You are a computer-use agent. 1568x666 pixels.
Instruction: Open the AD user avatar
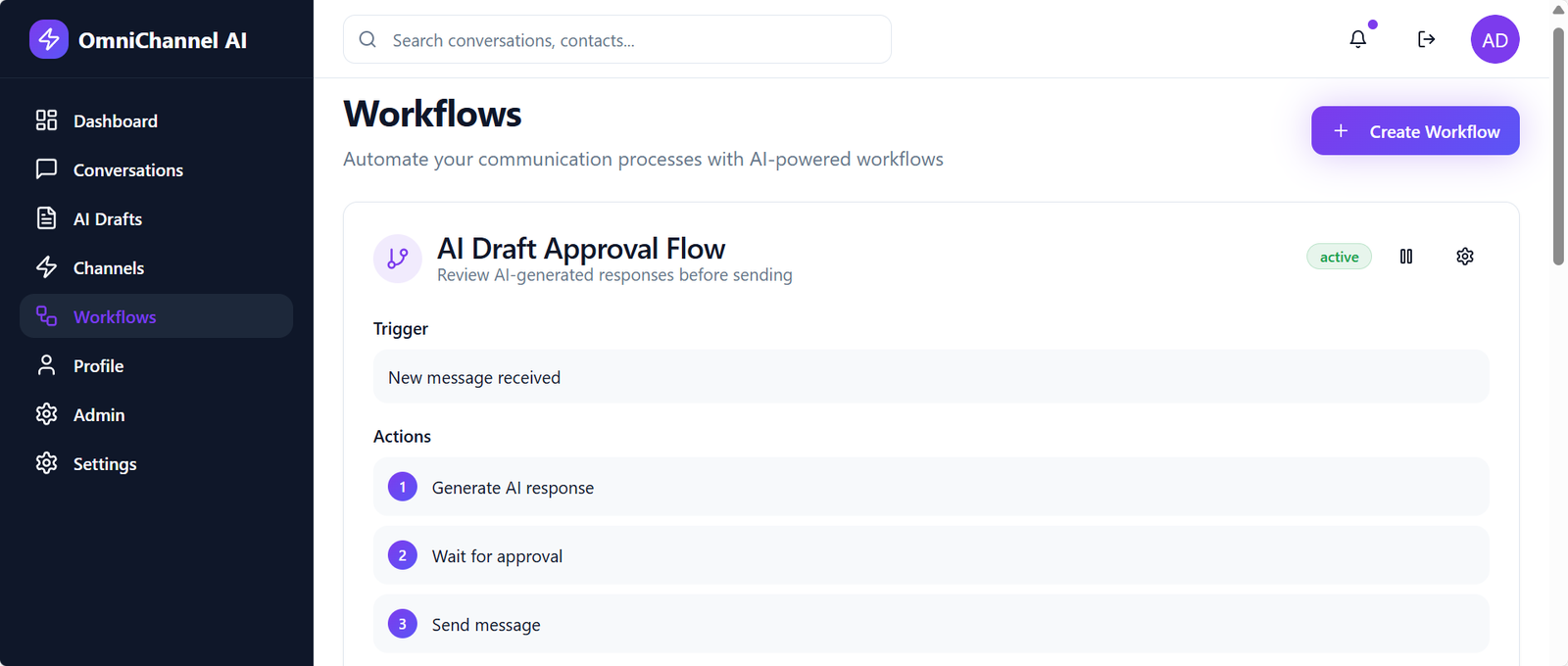tap(1494, 39)
